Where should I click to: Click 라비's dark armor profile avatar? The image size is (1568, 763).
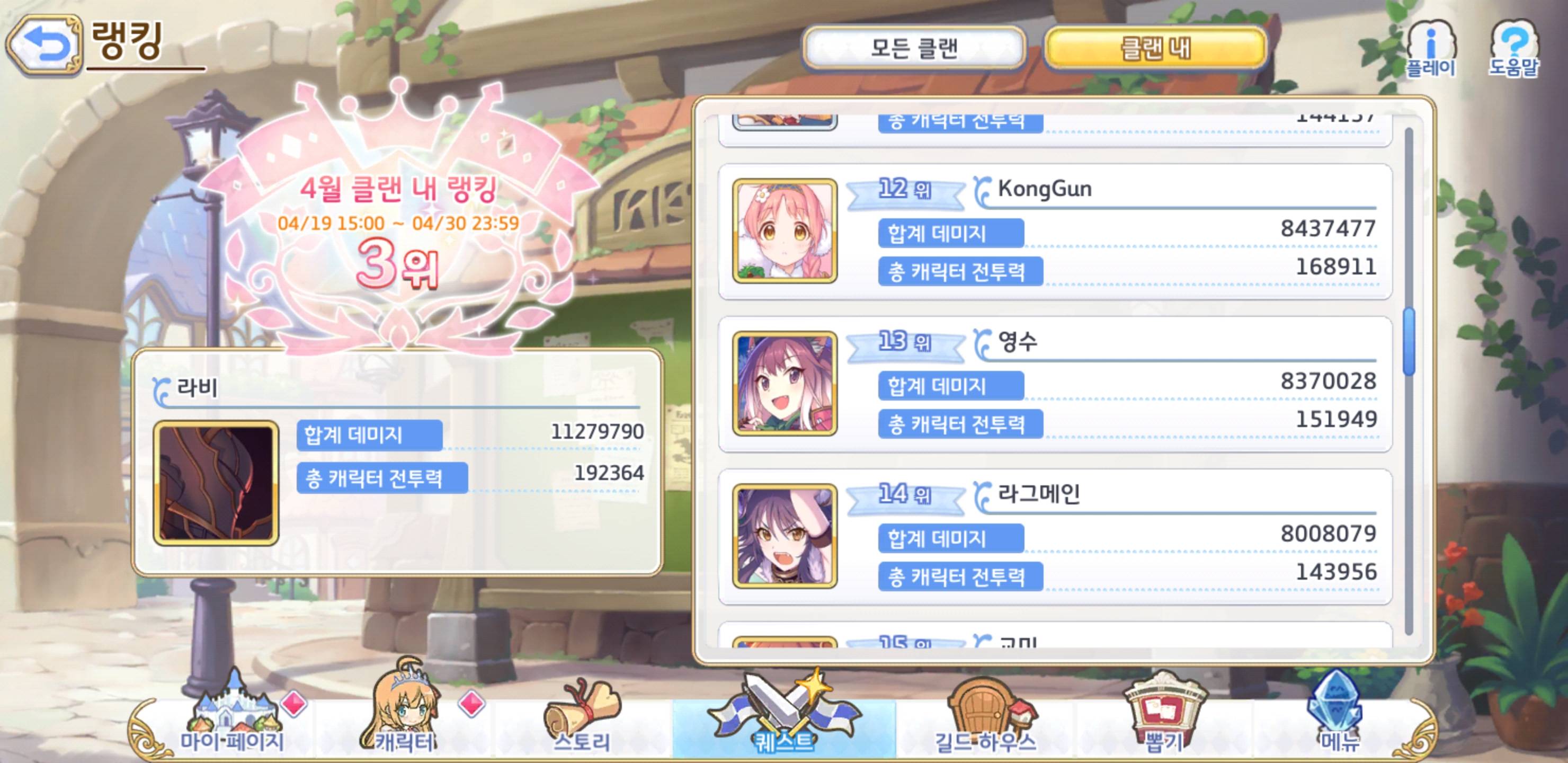[216, 483]
